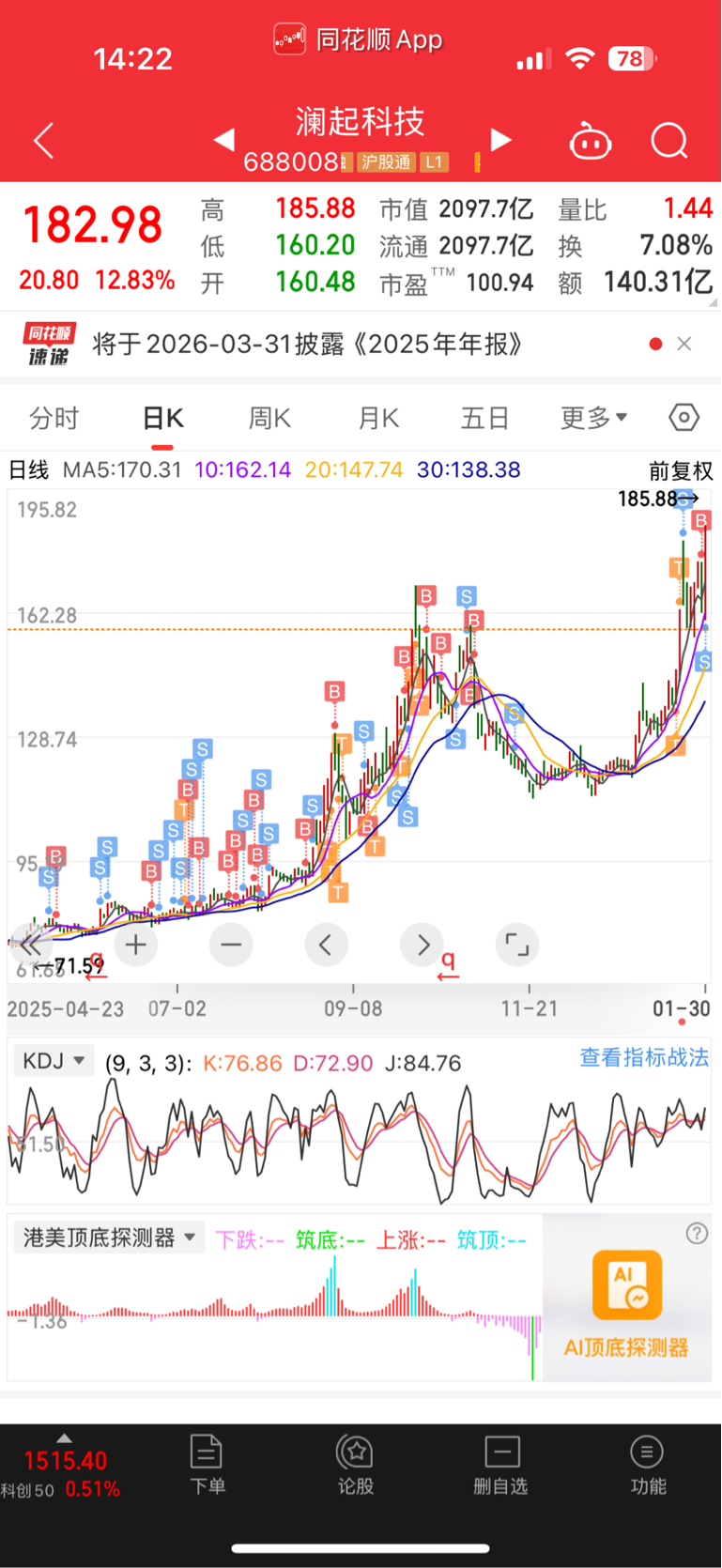Open help for the top-bottom detector
722x1568 pixels.
pyautogui.click(x=697, y=1234)
